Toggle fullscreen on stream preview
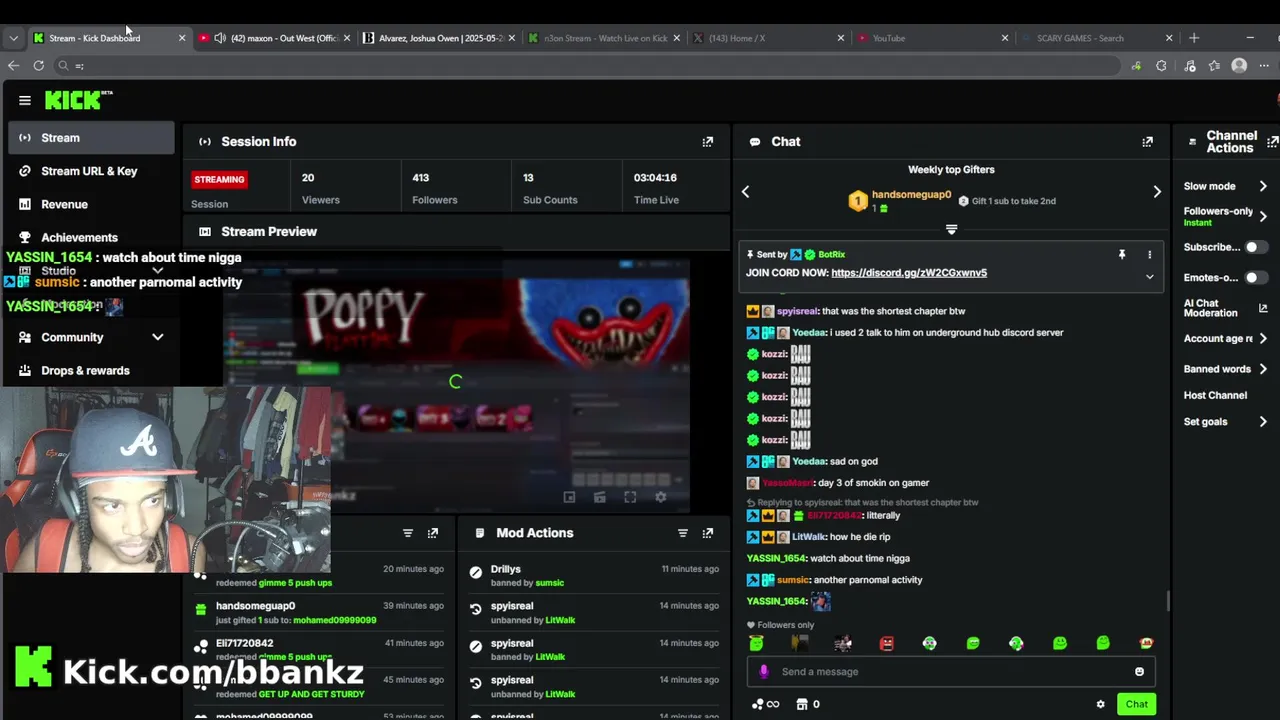This screenshot has width=1280, height=720. pos(630,497)
